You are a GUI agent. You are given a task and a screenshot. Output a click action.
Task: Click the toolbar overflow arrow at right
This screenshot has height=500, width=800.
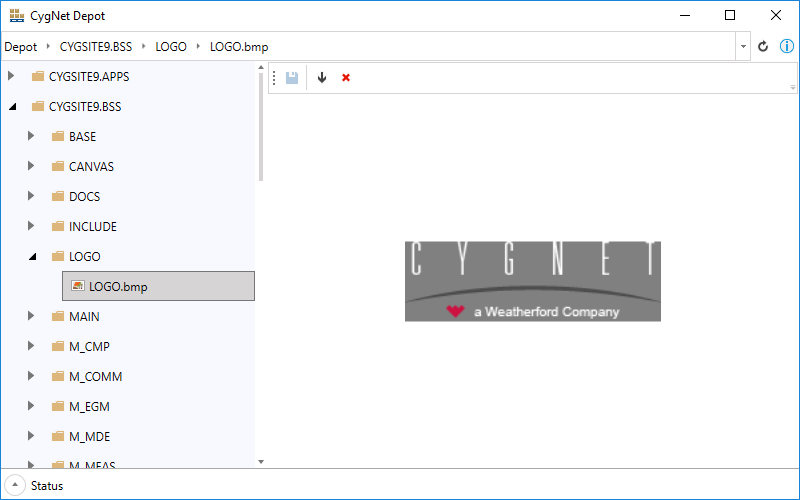coord(792,88)
